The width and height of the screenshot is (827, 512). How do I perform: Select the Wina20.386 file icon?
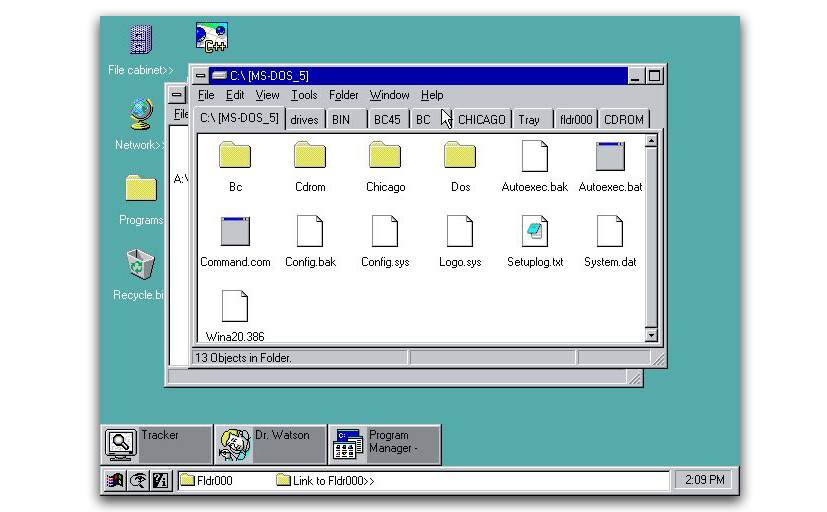[235, 307]
